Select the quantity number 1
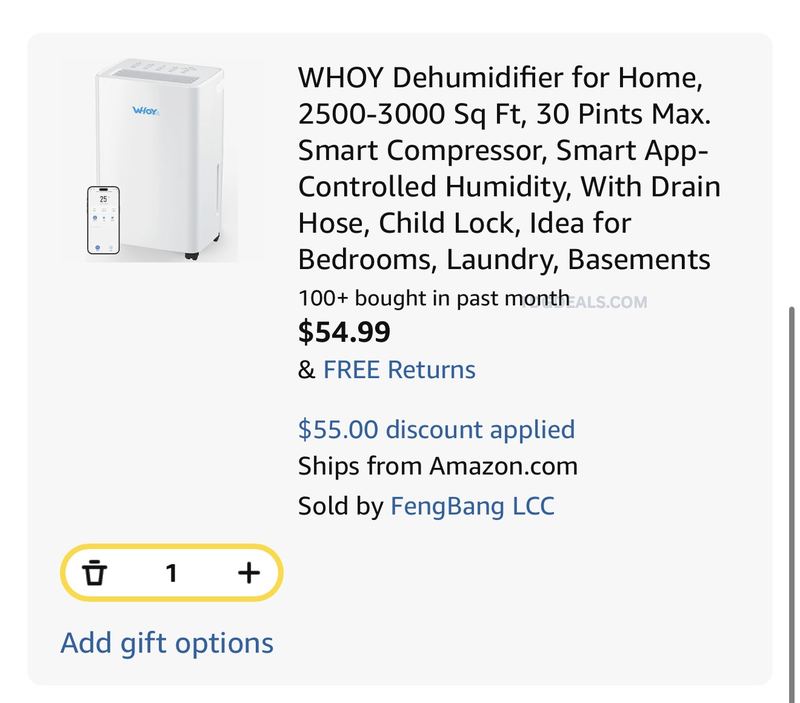Viewport: 800px width, 703px height. [x=171, y=573]
